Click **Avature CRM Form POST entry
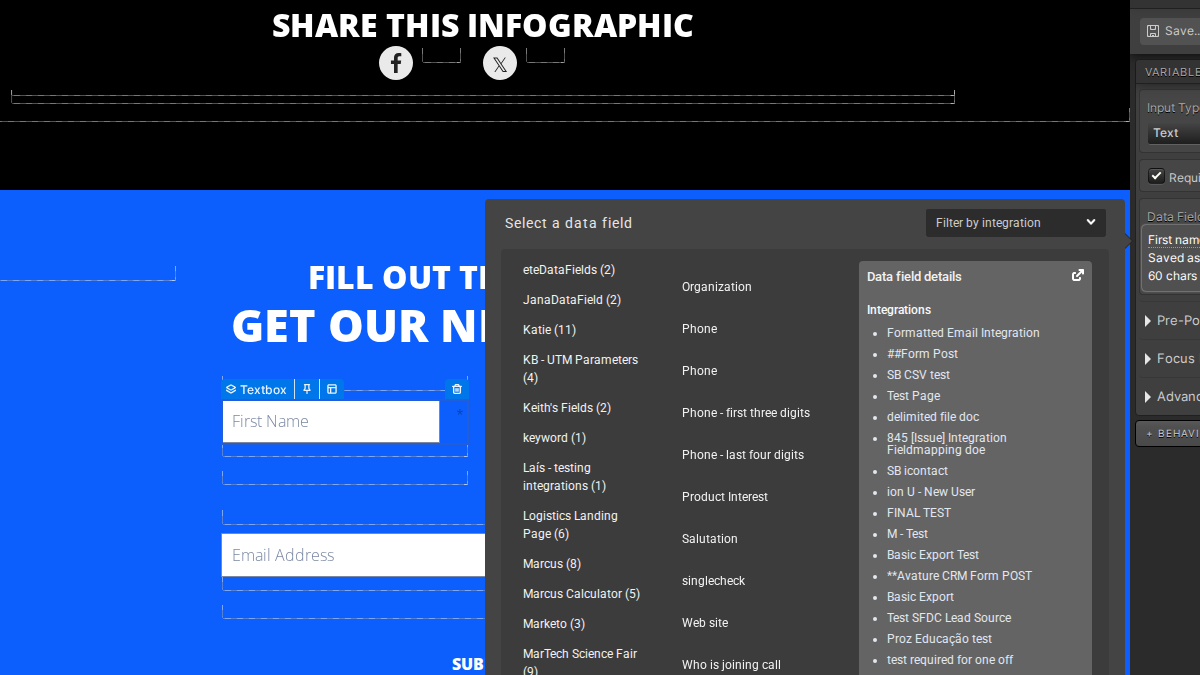The height and width of the screenshot is (675, 1200). [x=959, y=576]
